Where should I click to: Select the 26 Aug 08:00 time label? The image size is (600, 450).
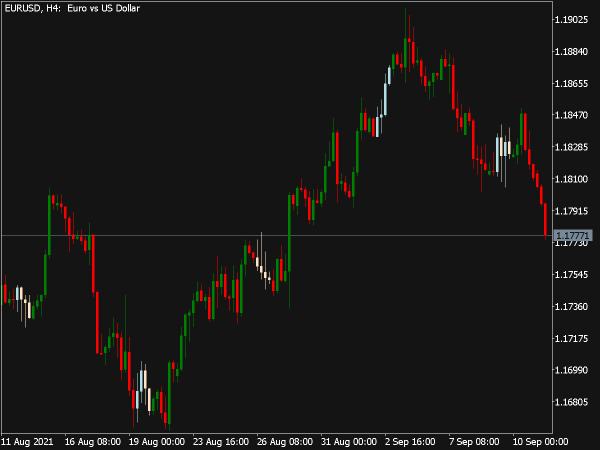pyautogui.click(x=285, y=442)
